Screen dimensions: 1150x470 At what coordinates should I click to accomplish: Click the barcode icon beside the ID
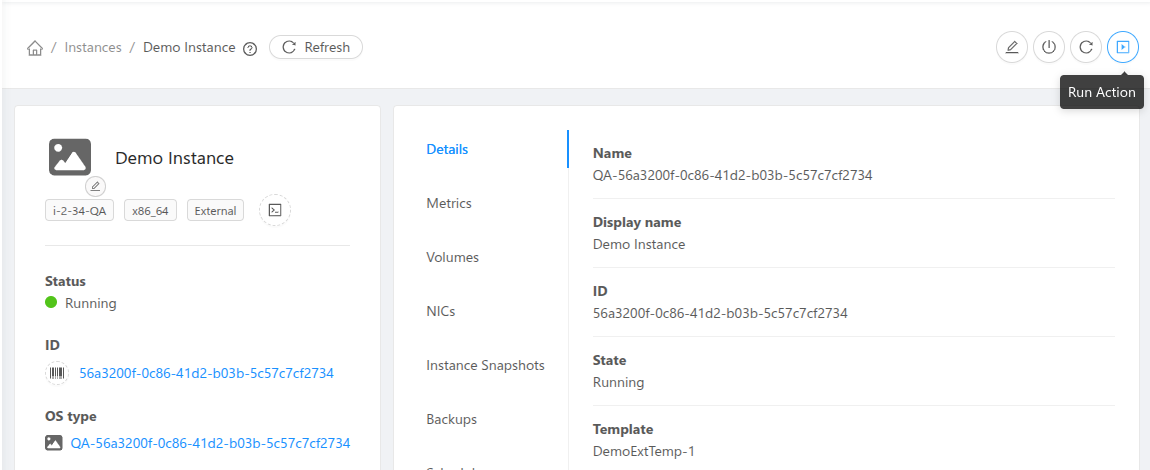point(56,373)
